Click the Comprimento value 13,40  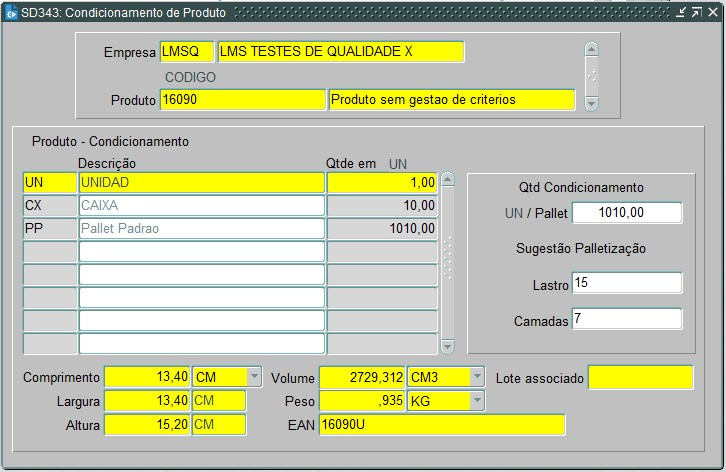[x=147, y=377]
